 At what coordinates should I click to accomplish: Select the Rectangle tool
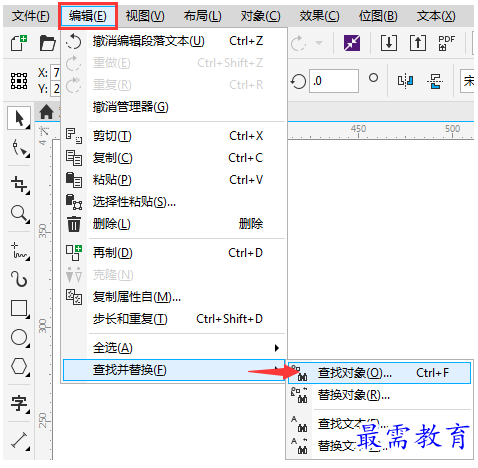point(20,309)
